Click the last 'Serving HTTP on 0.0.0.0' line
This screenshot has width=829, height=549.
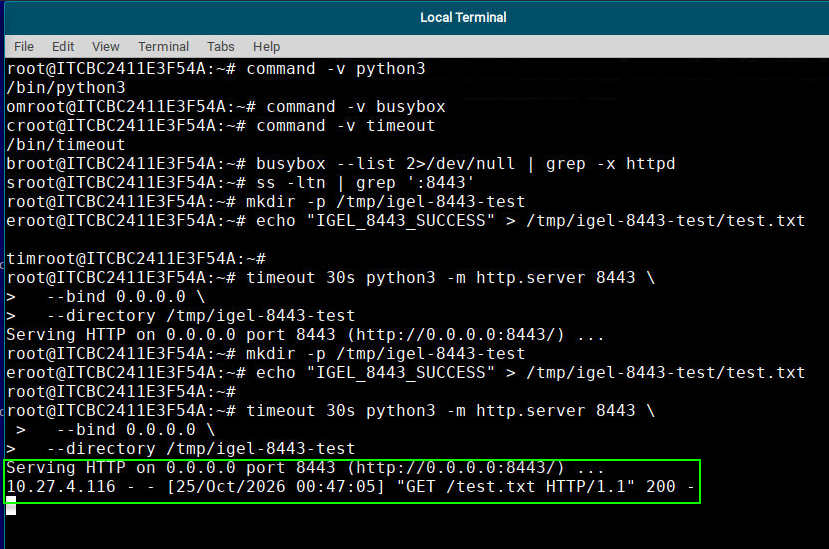[306, 468]
